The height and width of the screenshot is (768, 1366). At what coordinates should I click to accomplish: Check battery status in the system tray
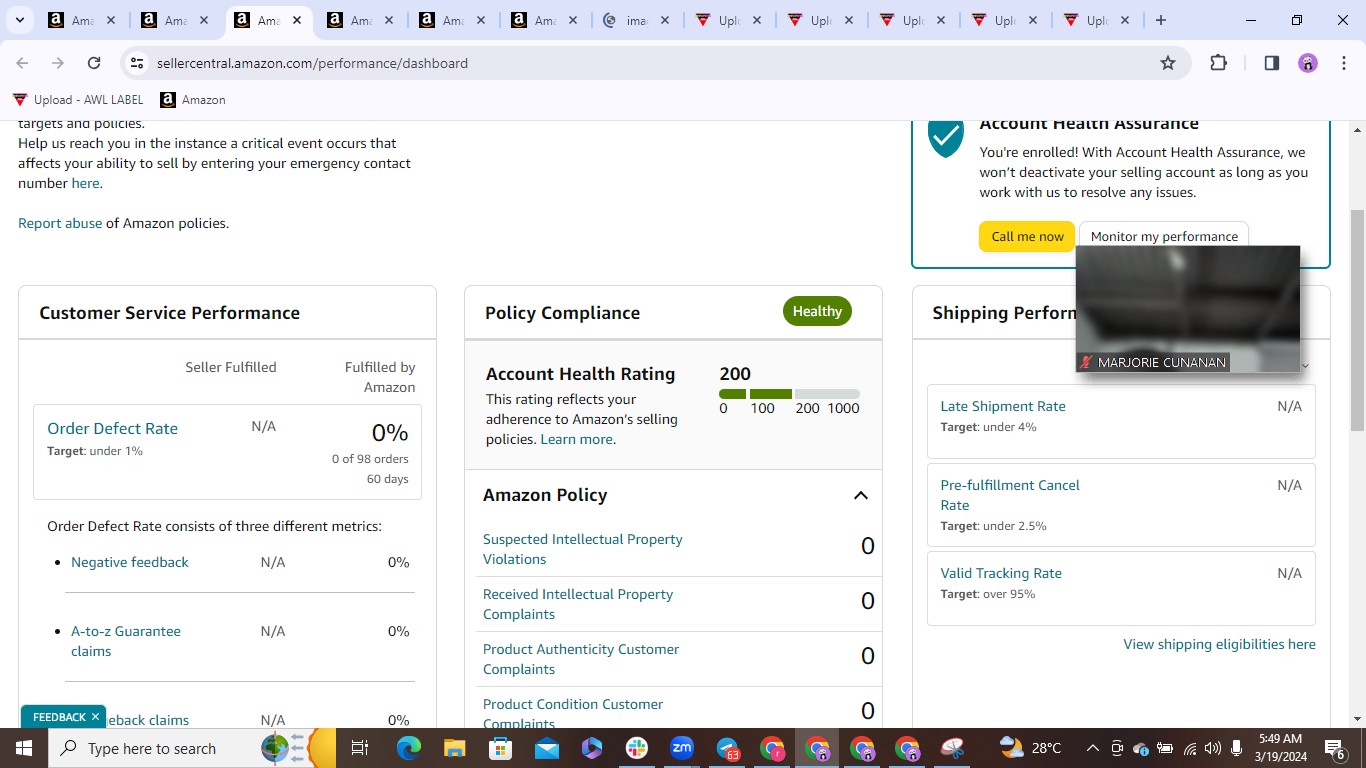click(x=1165, y=748)
